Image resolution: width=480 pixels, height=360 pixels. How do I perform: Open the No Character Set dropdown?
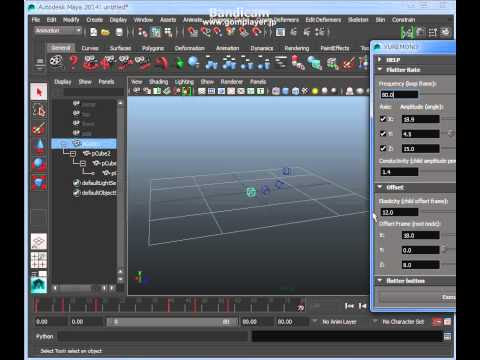click(x=375, y=322)
